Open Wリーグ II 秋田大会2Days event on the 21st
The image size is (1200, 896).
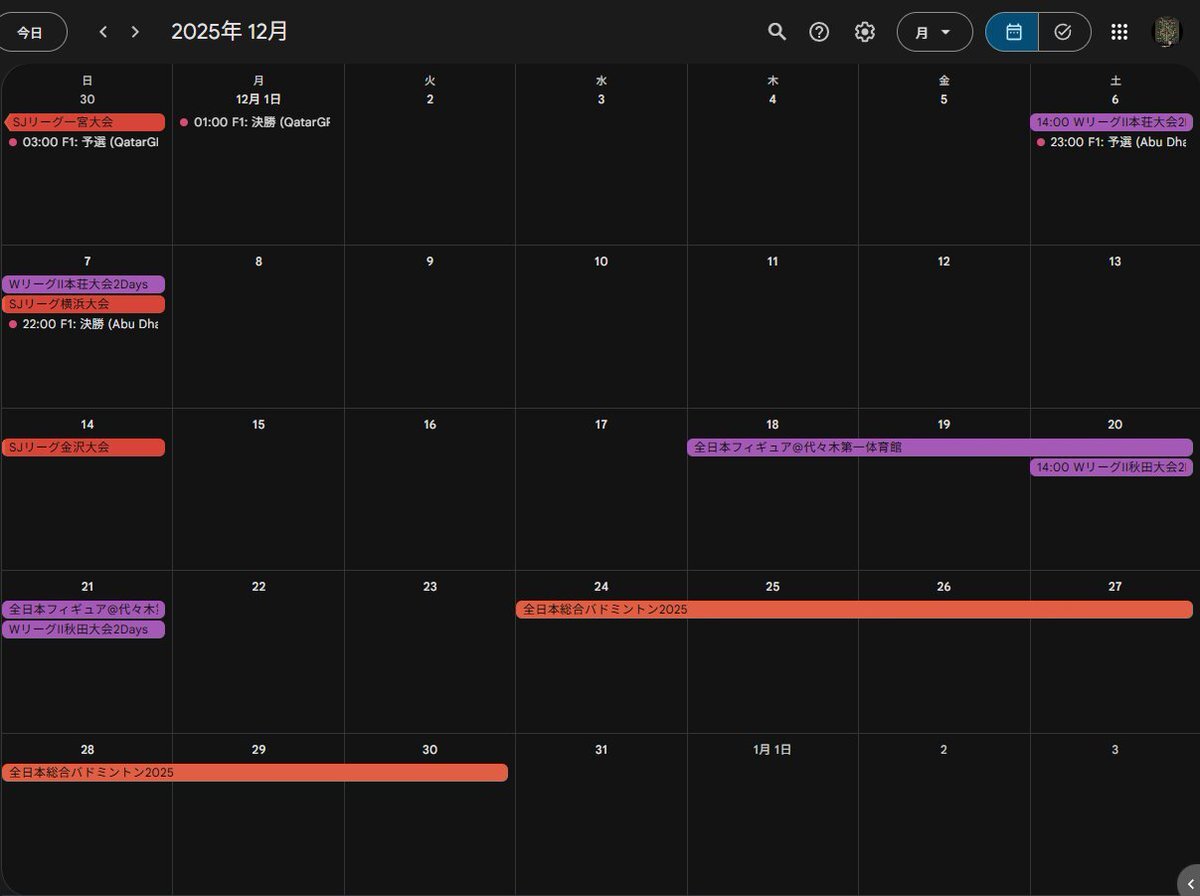pyautogui.click(x=84, y=630)
